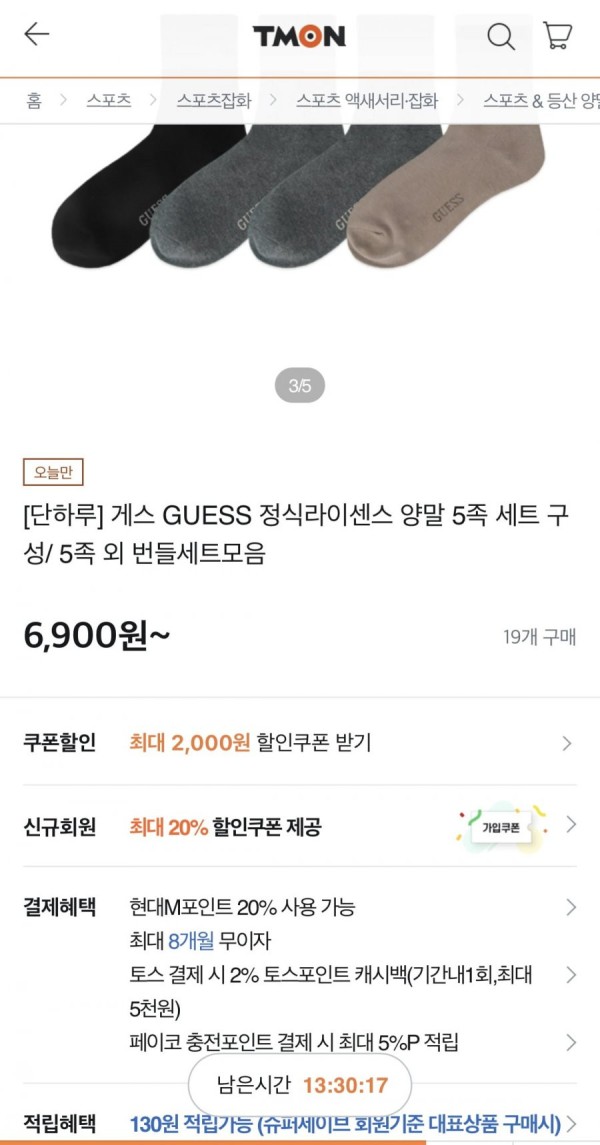
Task: Select the 스포츠잡화 breadcrumb link
Action: click(214, 100)
